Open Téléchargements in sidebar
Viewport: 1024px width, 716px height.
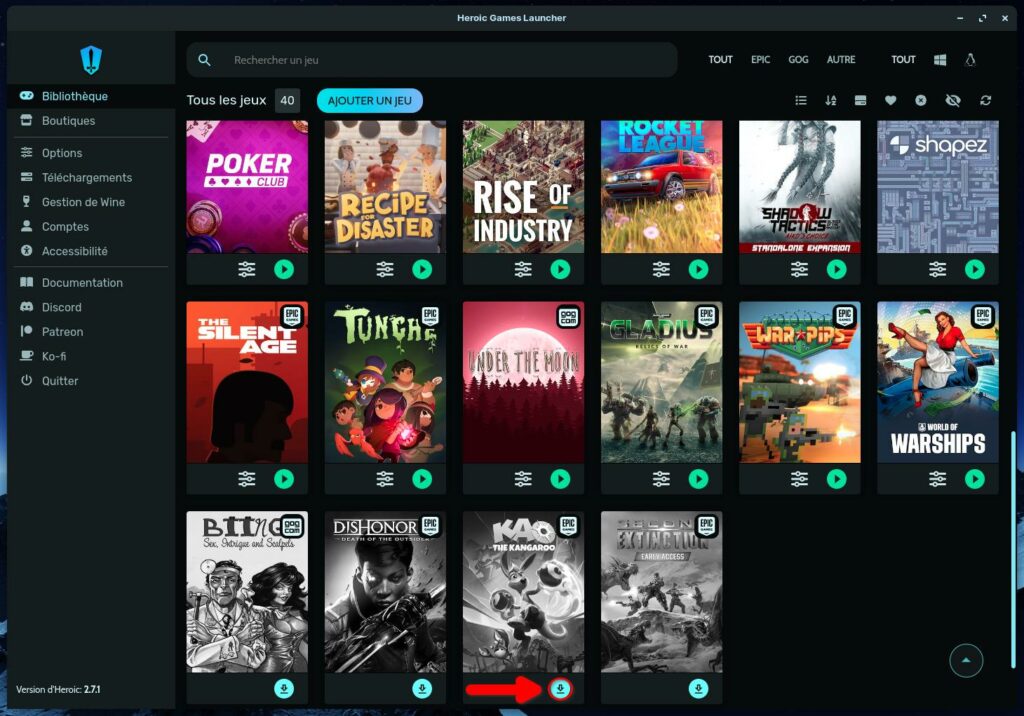pyautogui.click(x=86, y=178)
